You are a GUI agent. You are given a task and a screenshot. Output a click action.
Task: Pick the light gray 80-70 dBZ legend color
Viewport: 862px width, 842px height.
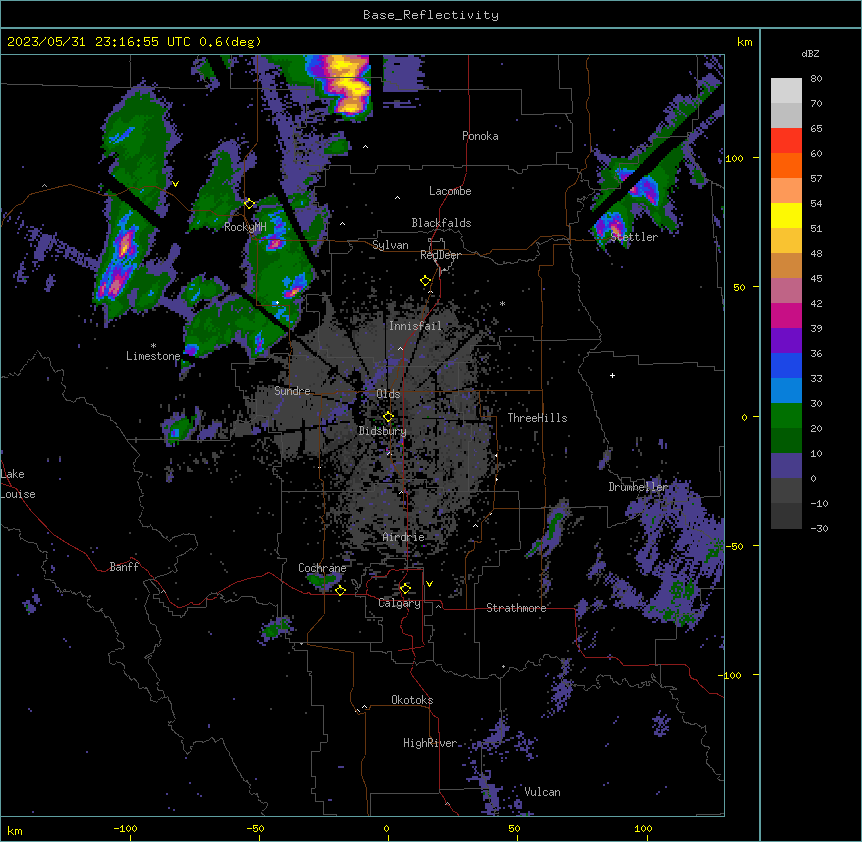click(x=786, y=91)
